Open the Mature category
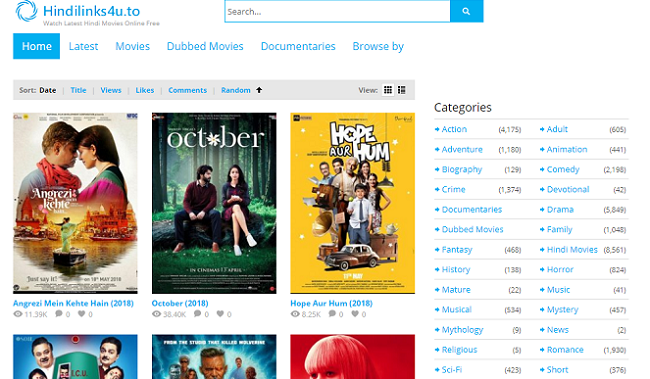The width and height of the screenshot is (650, 379). (456, 289)
